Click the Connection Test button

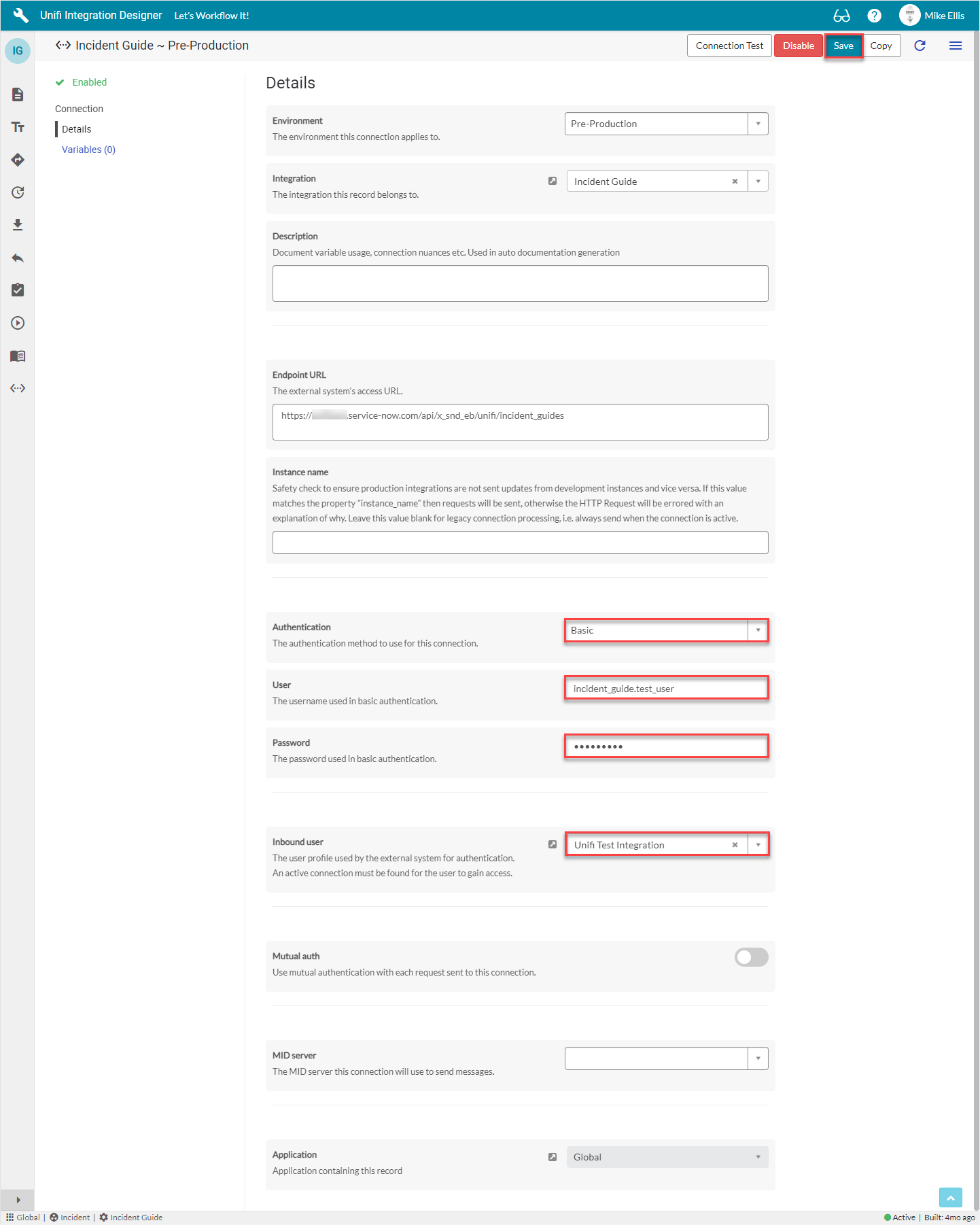tap(729, 46)
